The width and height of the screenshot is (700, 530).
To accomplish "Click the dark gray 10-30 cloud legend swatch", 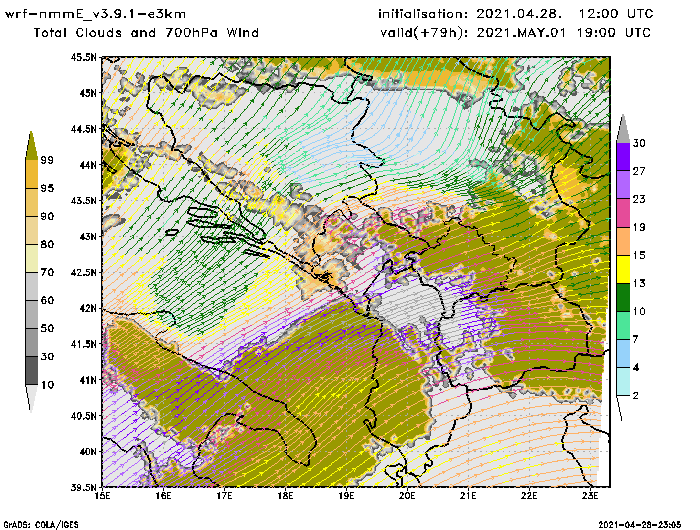I will [x=32, y=371].
